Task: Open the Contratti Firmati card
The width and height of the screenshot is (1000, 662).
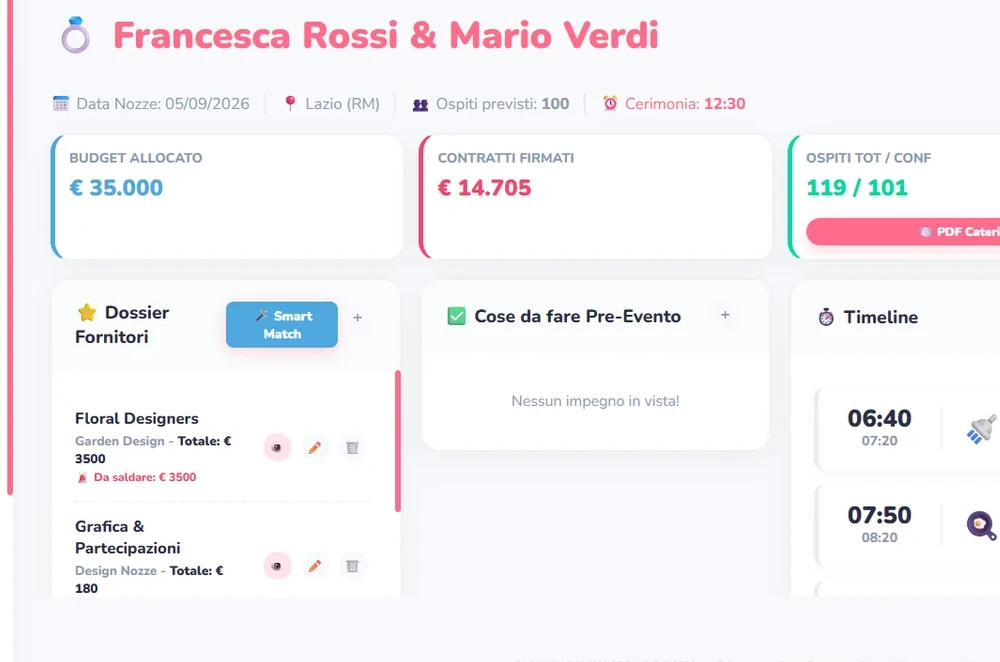Action: pyautogui.click(x=596, y=196)
